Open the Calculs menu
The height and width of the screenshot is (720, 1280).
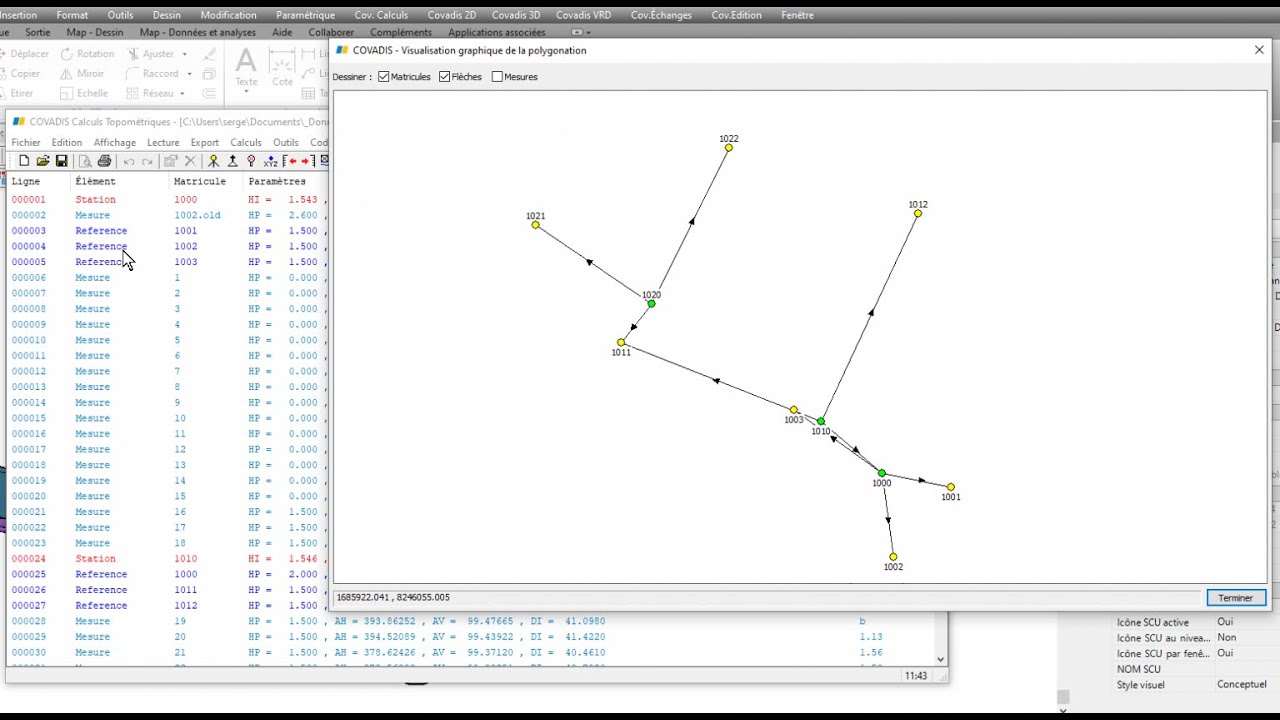coord(245,143)
